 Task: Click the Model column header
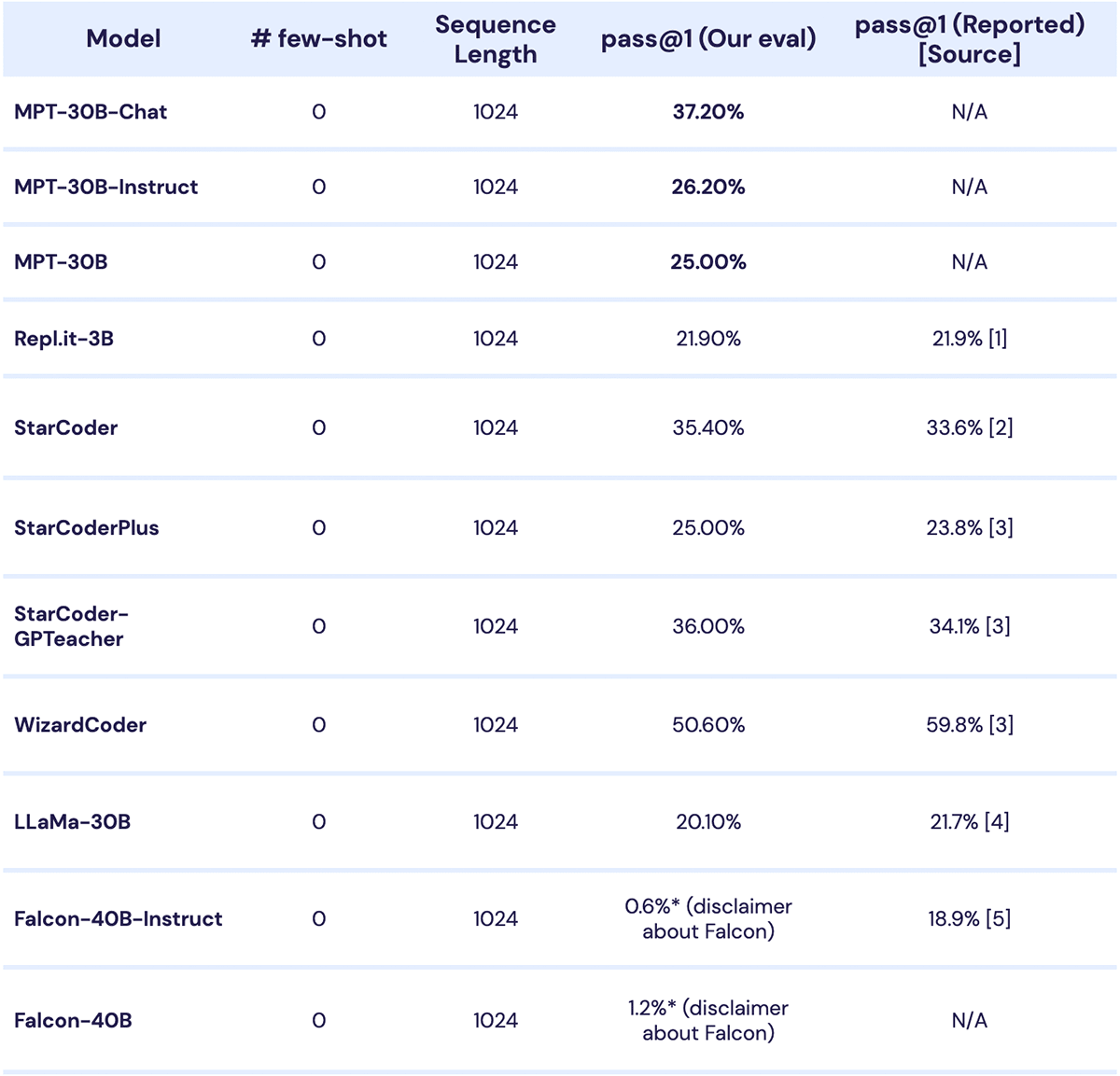(123, 38)
